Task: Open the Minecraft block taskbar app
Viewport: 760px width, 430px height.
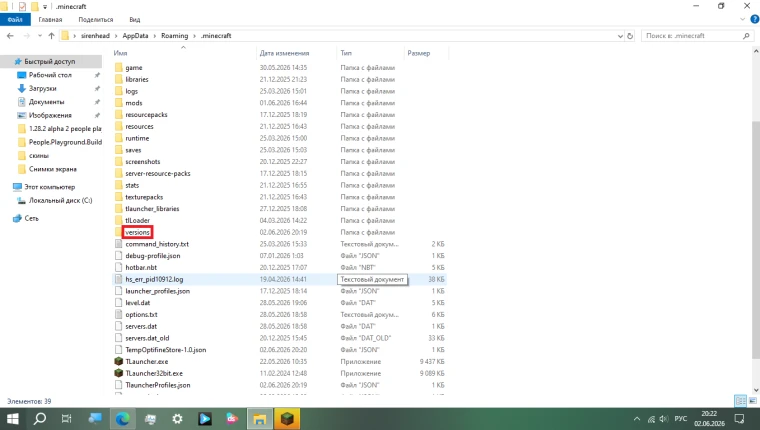Action: pyautogui.click(x=287, y=418)
